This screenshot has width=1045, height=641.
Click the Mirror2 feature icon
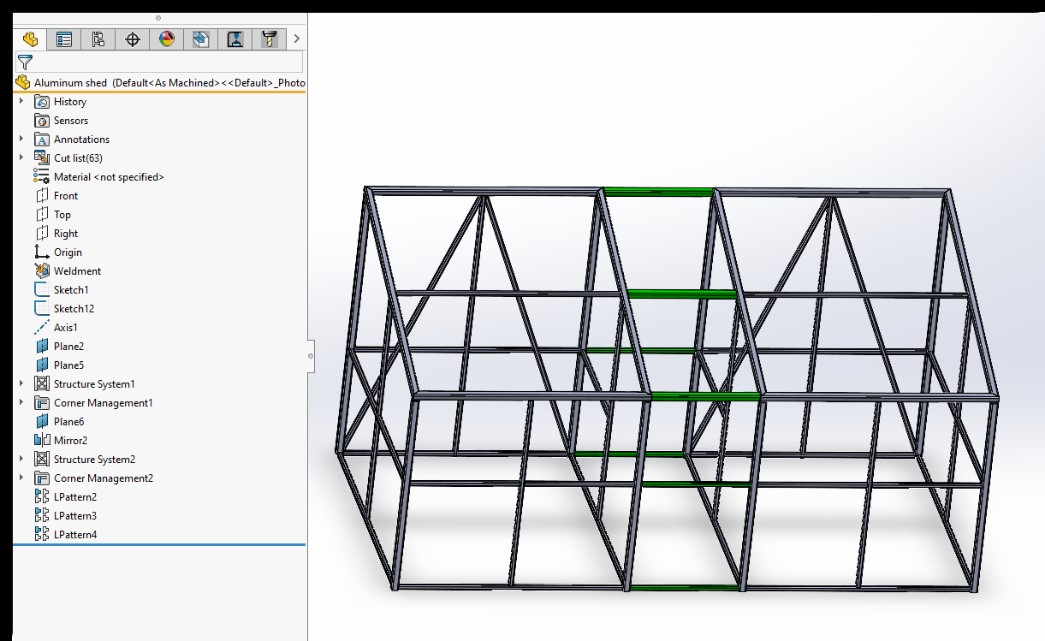42,440
